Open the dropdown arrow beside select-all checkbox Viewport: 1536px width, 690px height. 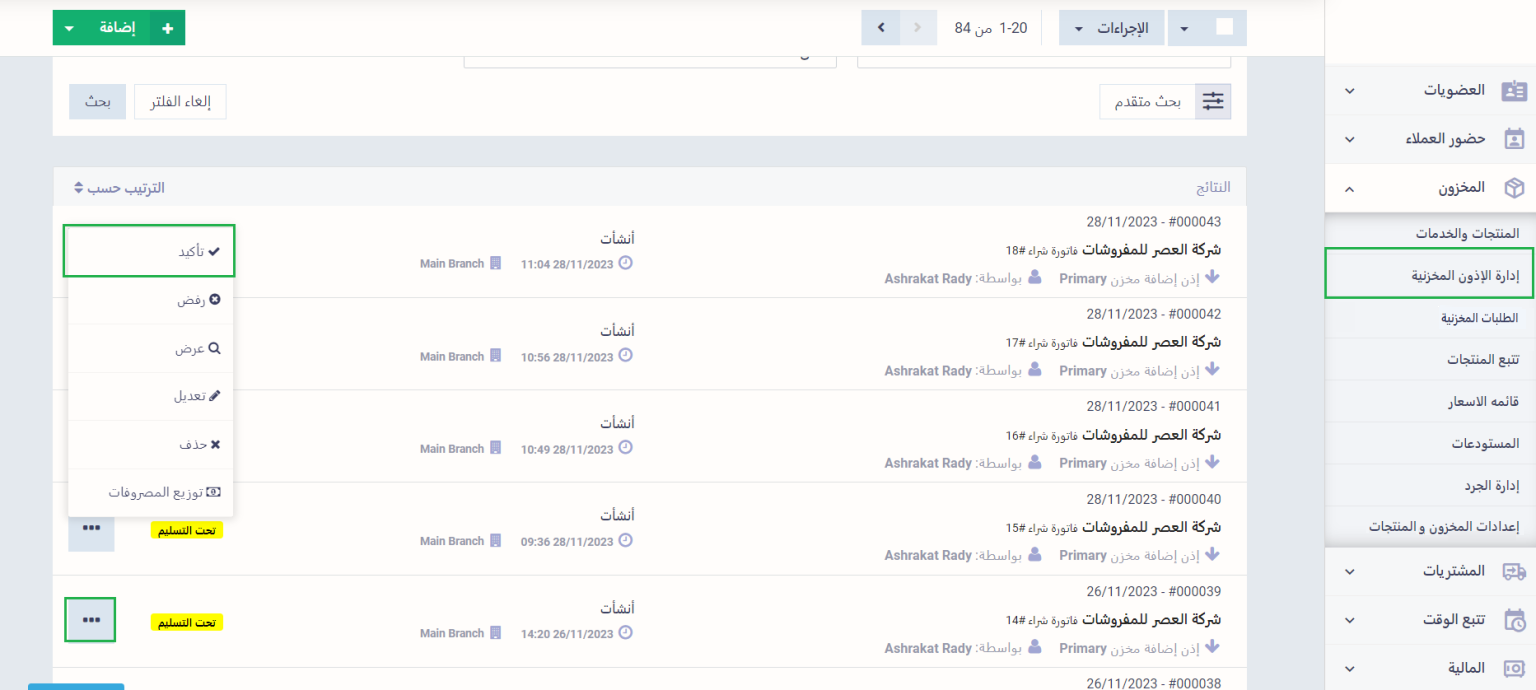click(x=1184, y=28)
